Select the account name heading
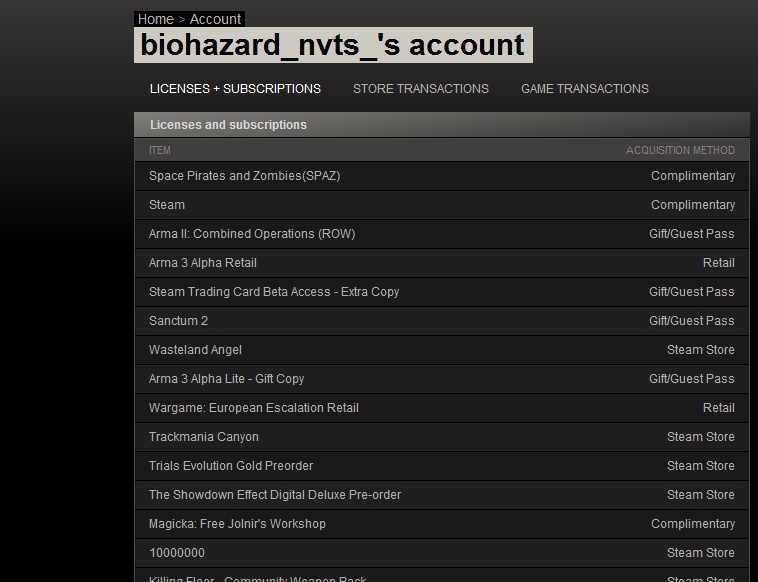Screen dimensions: 758x582 pos(333,45)
